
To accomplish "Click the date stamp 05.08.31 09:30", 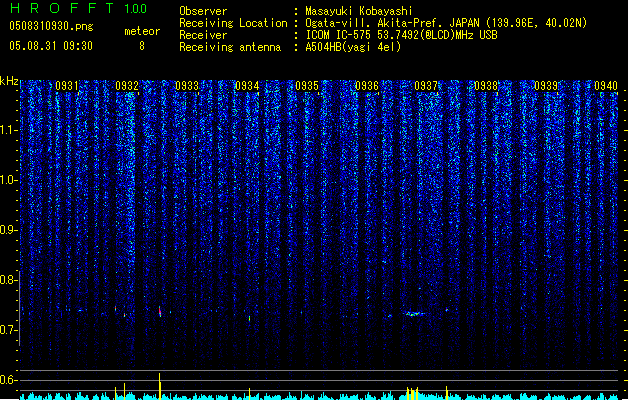I will 51,46.
